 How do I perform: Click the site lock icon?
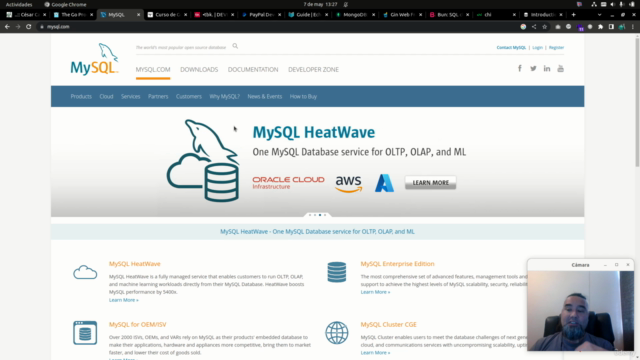(42, 27)
